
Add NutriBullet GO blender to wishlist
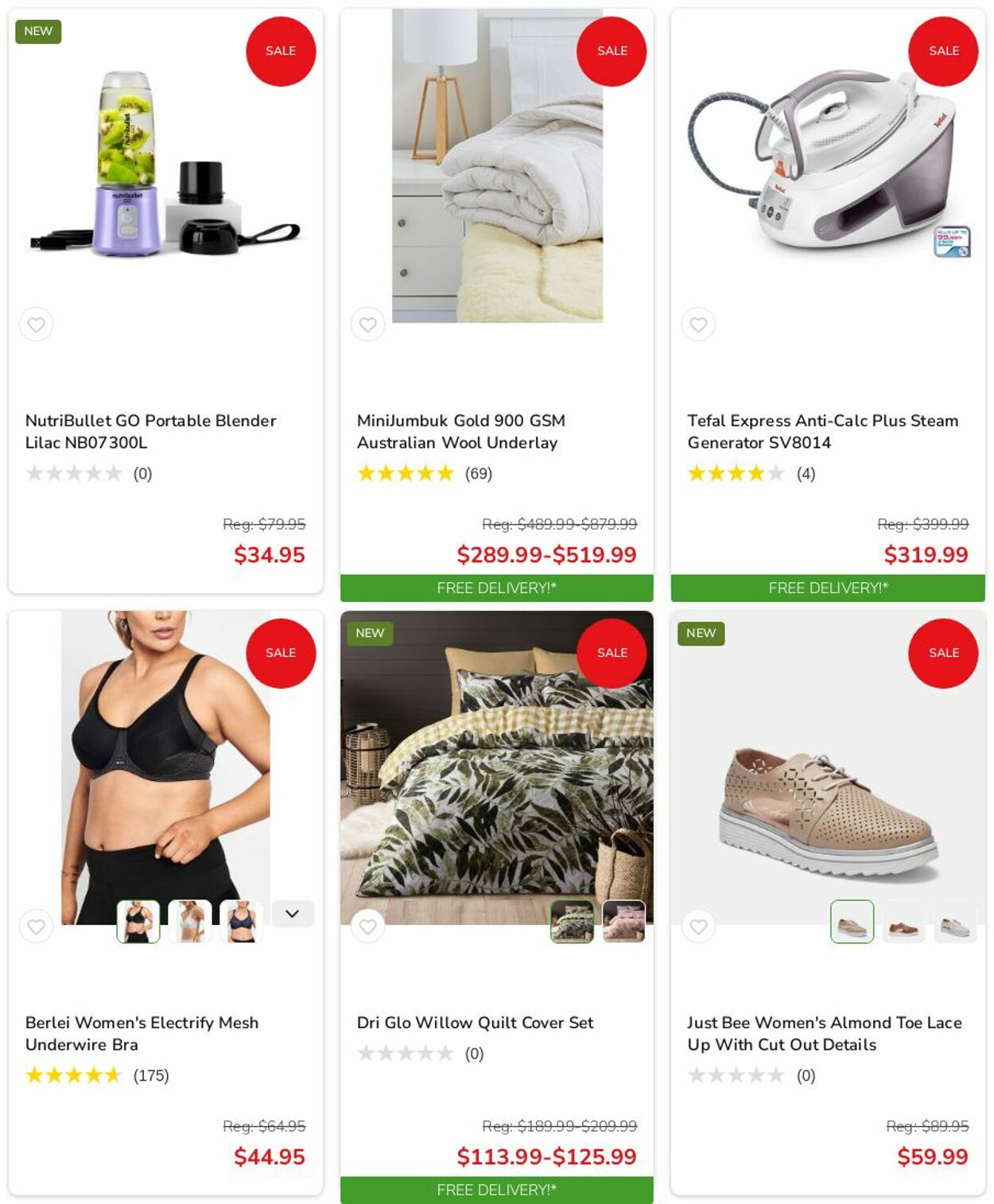tap(37, 324)
